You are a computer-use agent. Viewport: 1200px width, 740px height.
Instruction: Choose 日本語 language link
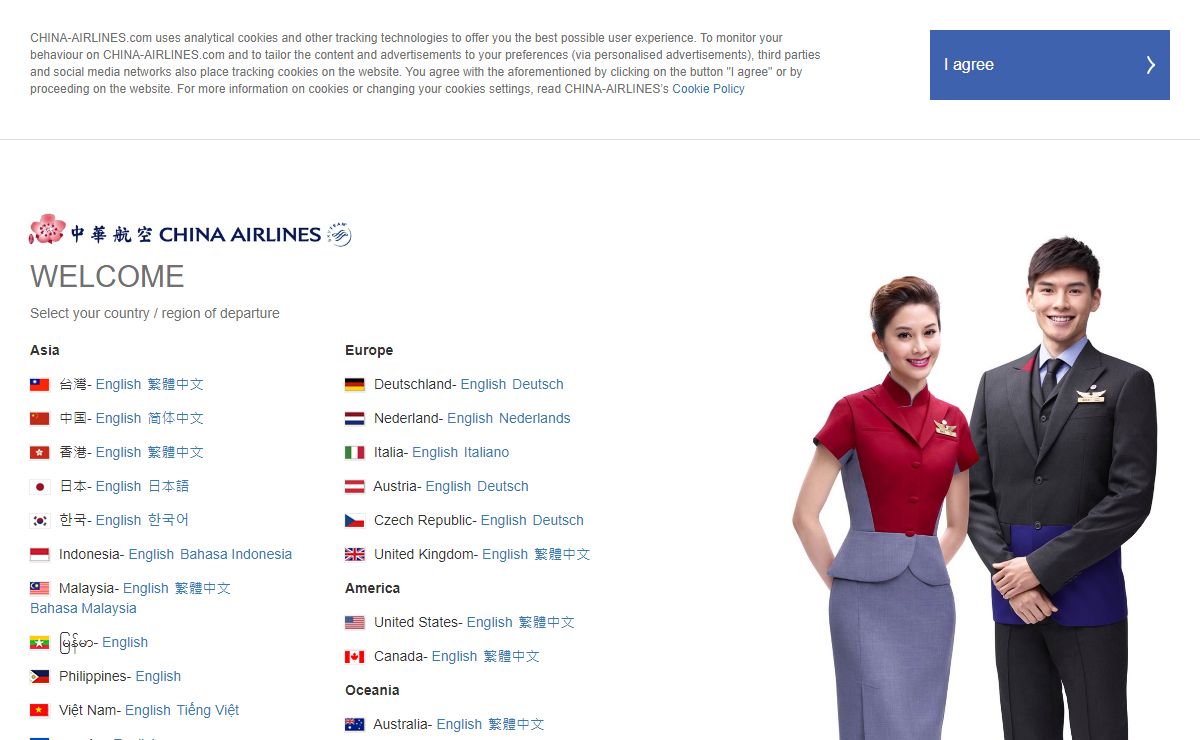click(x=169, y=486)
